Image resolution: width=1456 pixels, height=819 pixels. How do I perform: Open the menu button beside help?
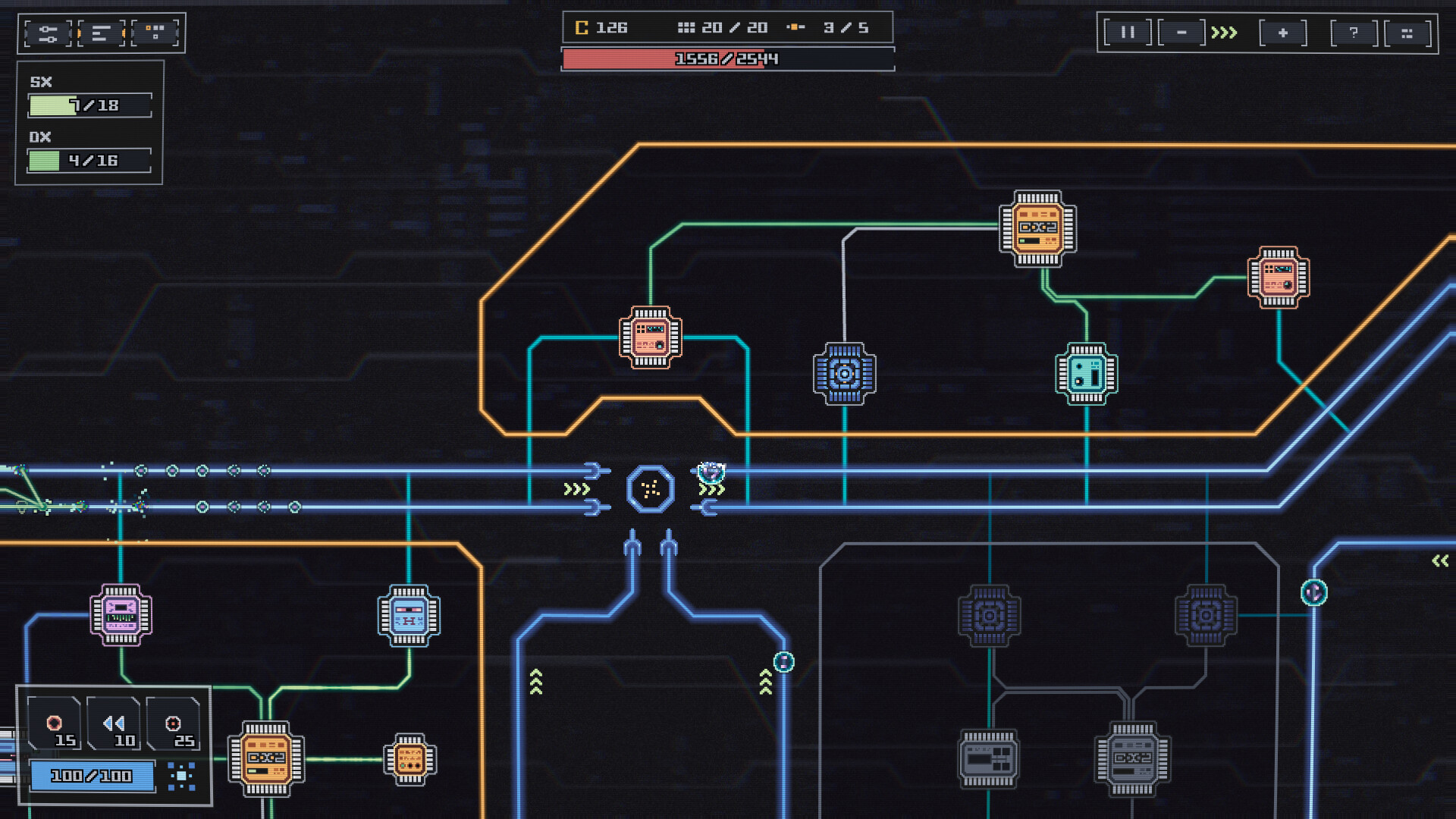[1407, 33]
